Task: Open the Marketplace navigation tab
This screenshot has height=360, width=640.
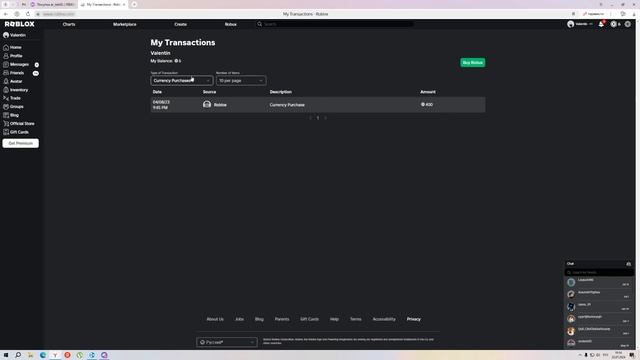Action: click(x=125, y=24)
